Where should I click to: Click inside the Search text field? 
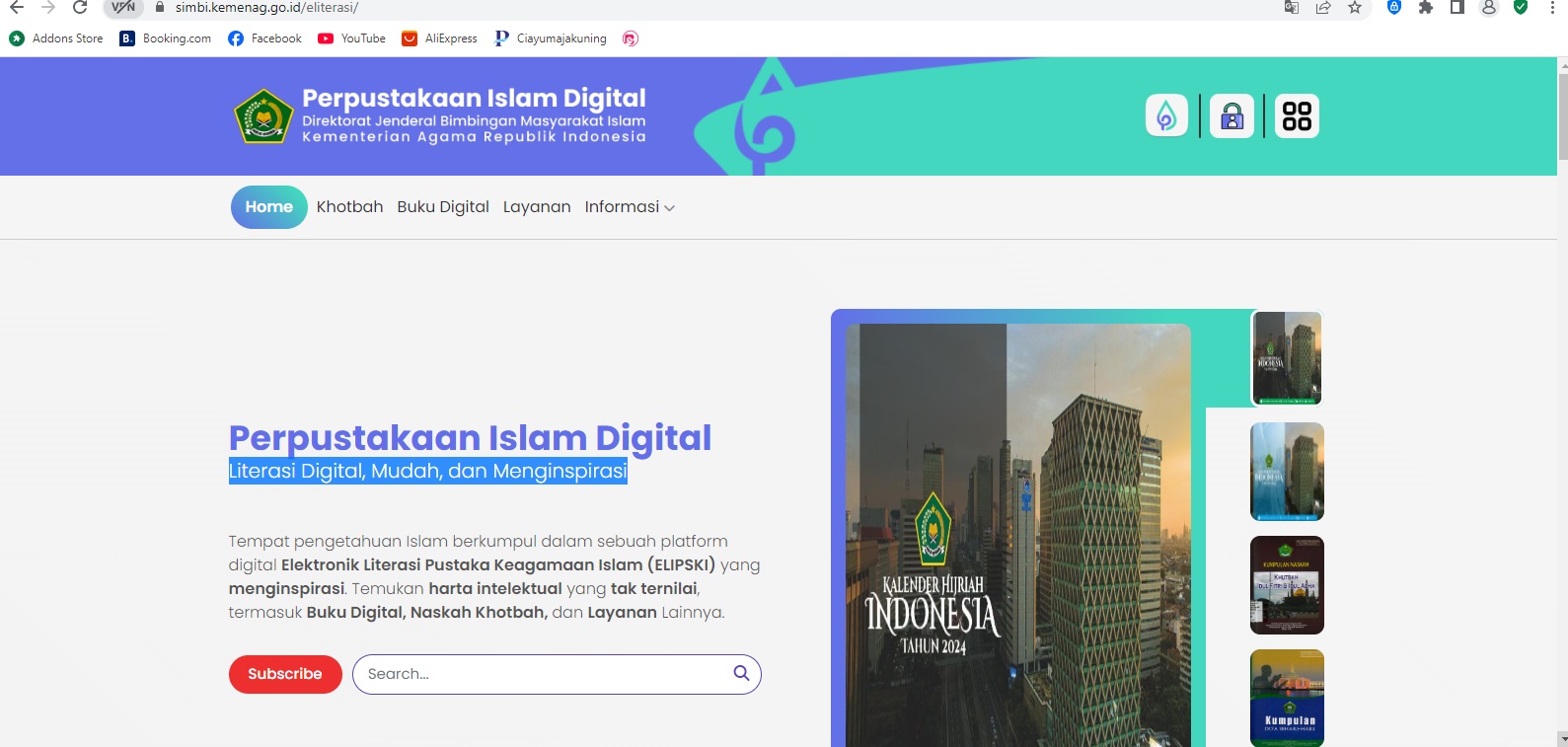click(543, 674)
